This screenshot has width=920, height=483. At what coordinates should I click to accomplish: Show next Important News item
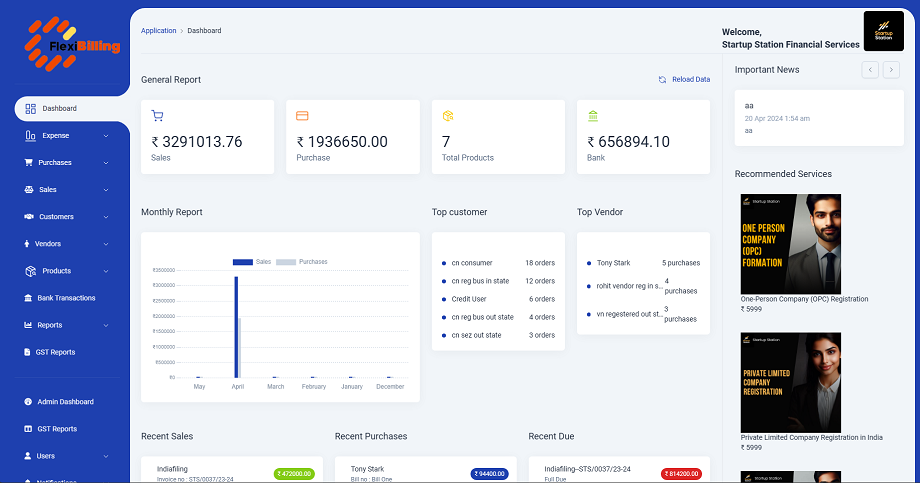tap(891, 70)
